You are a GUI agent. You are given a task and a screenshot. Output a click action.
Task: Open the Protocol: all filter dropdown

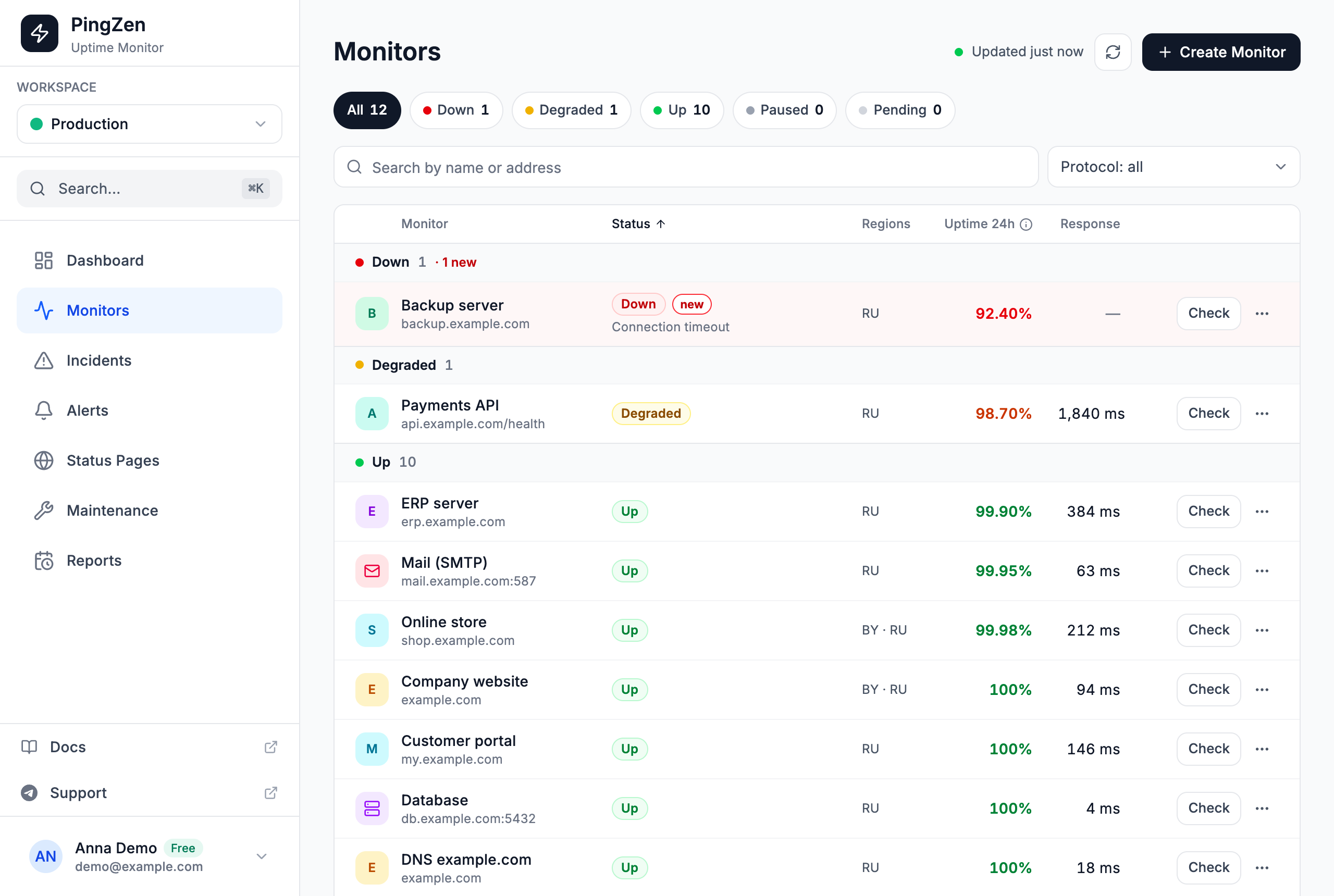pos(1174,167)
